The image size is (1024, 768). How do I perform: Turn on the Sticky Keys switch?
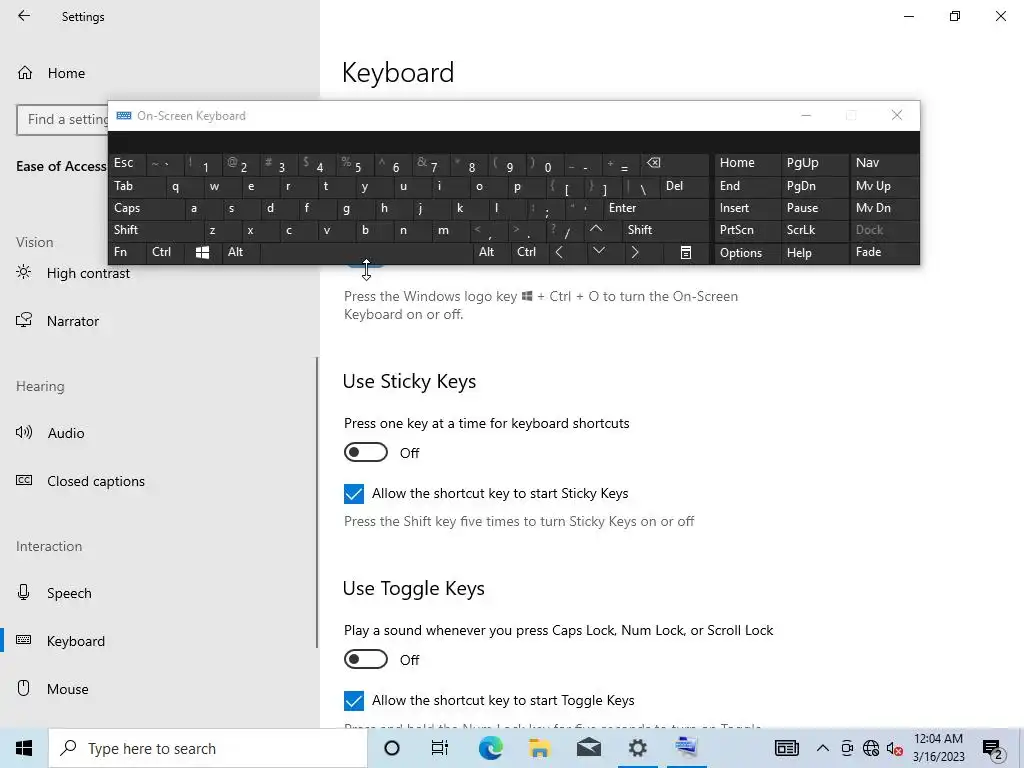pyautogui.click(x=366, y=453)
